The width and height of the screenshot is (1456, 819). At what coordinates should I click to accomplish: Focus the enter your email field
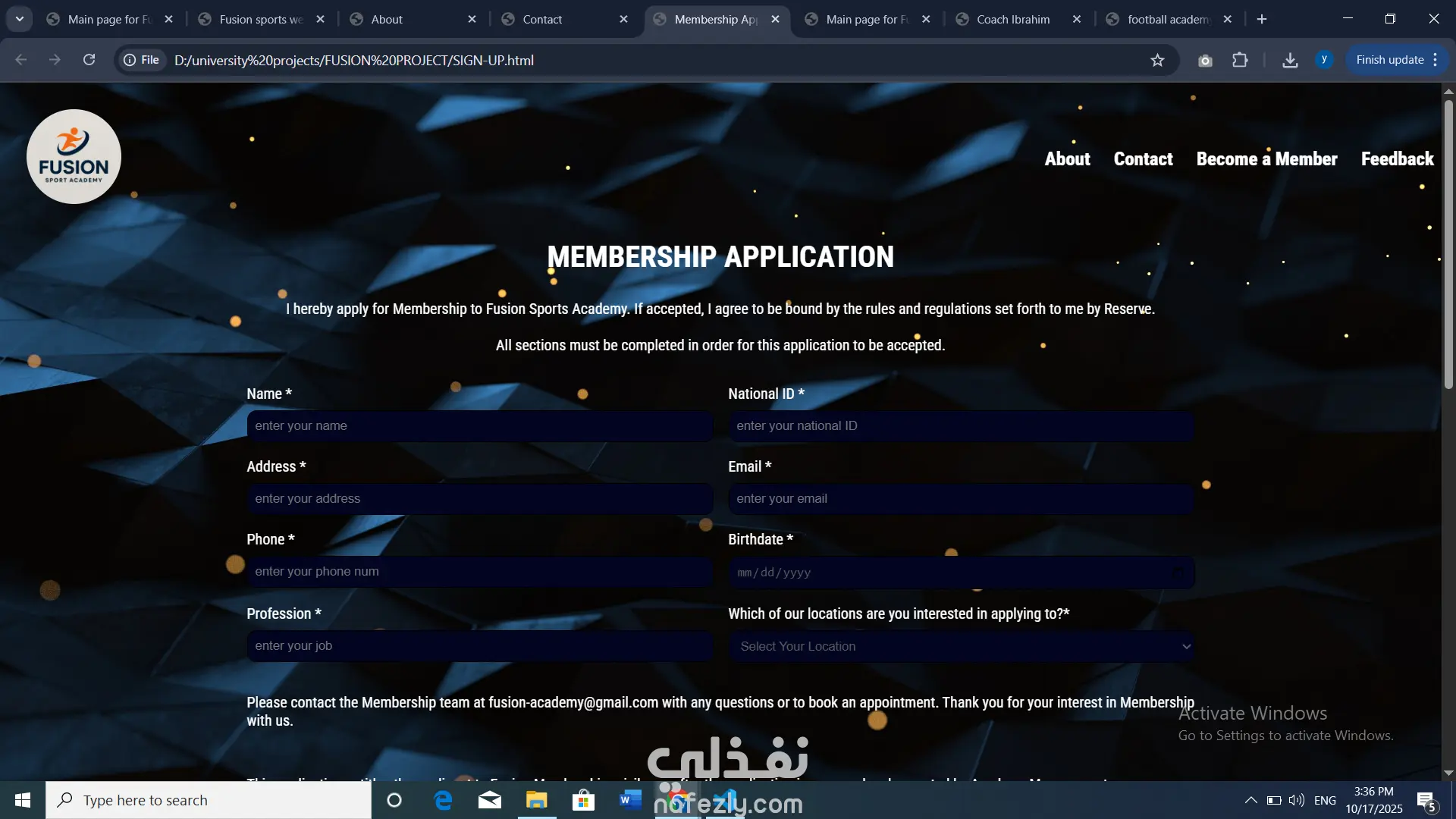(x=961, y=498)
